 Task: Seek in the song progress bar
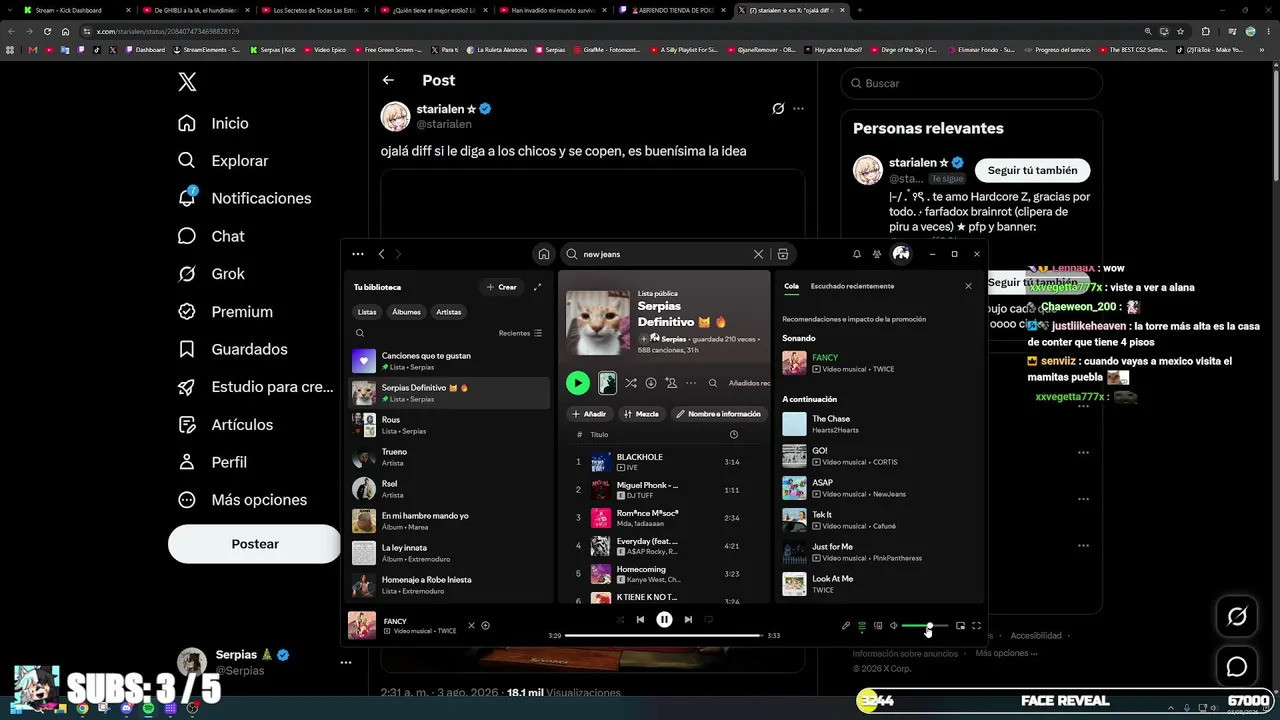pos(663,635)
